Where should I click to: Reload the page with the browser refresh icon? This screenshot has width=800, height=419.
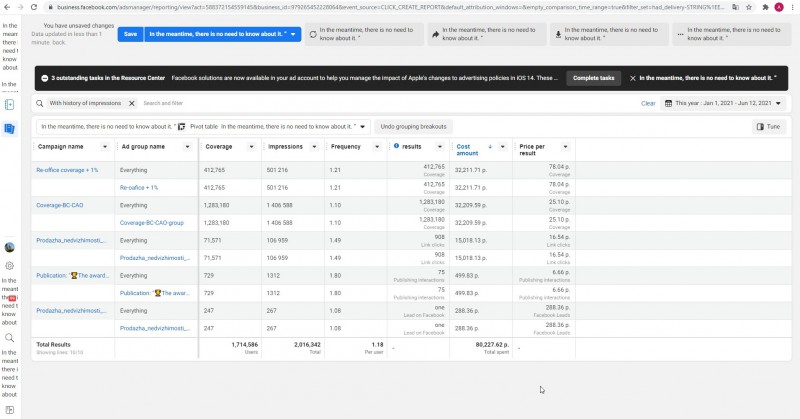click(34, 7)
